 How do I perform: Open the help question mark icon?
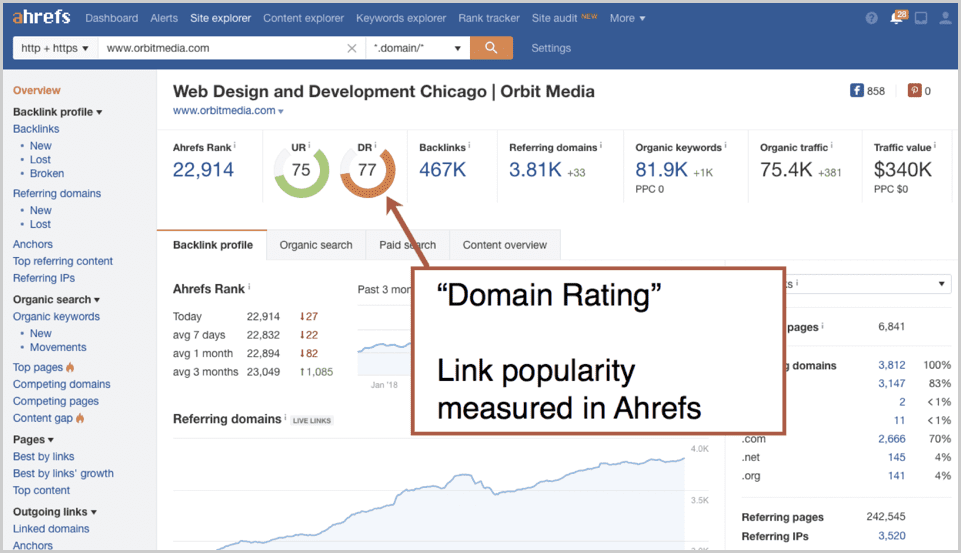click(872, 18)
